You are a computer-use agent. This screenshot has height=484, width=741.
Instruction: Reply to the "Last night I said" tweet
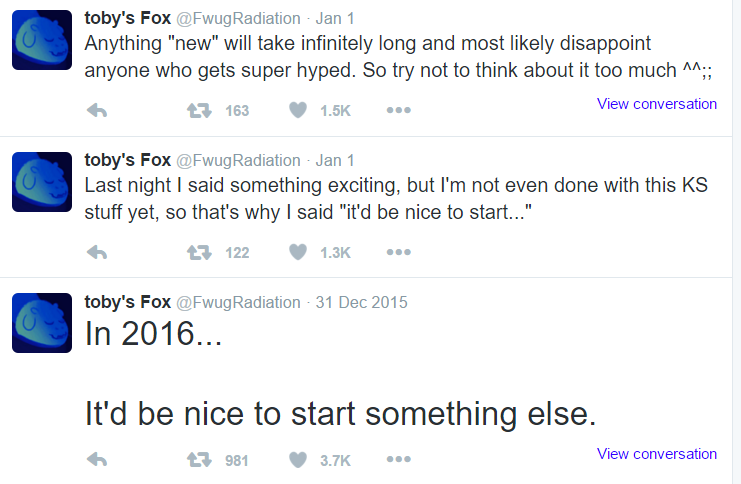pyautogui.click(x=97, y=252)
